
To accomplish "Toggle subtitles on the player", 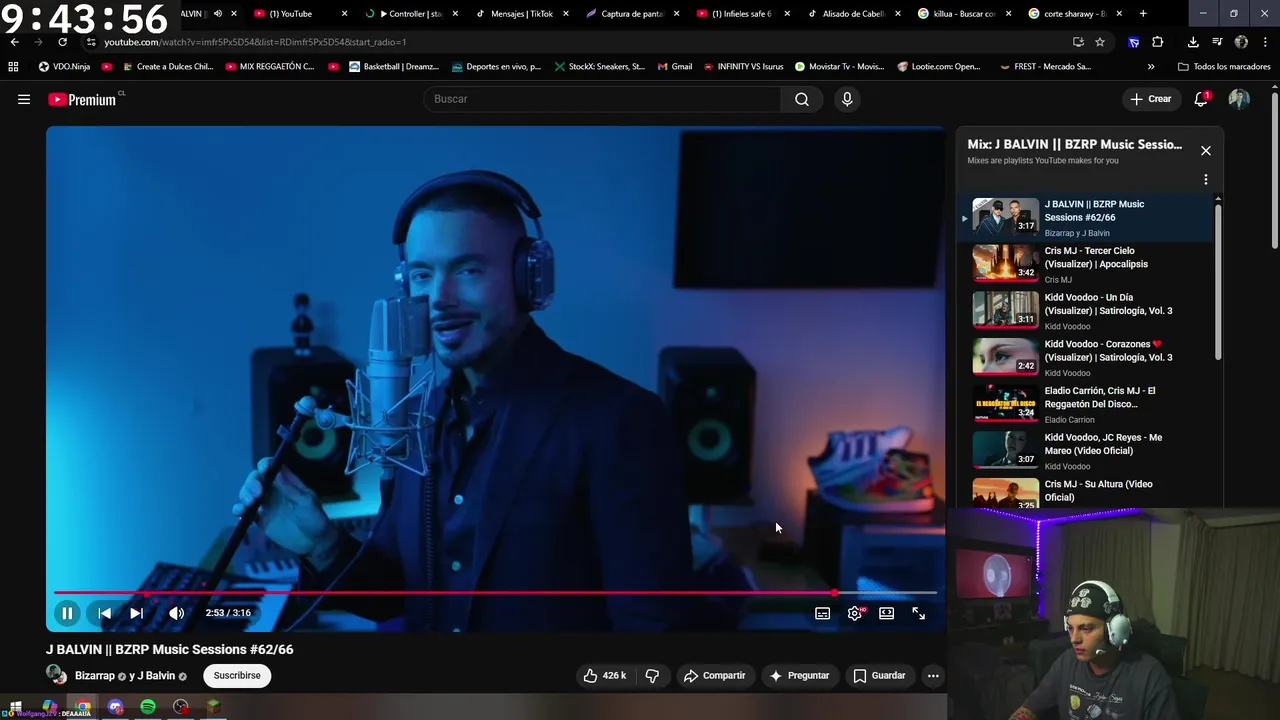I will (822, 613).
